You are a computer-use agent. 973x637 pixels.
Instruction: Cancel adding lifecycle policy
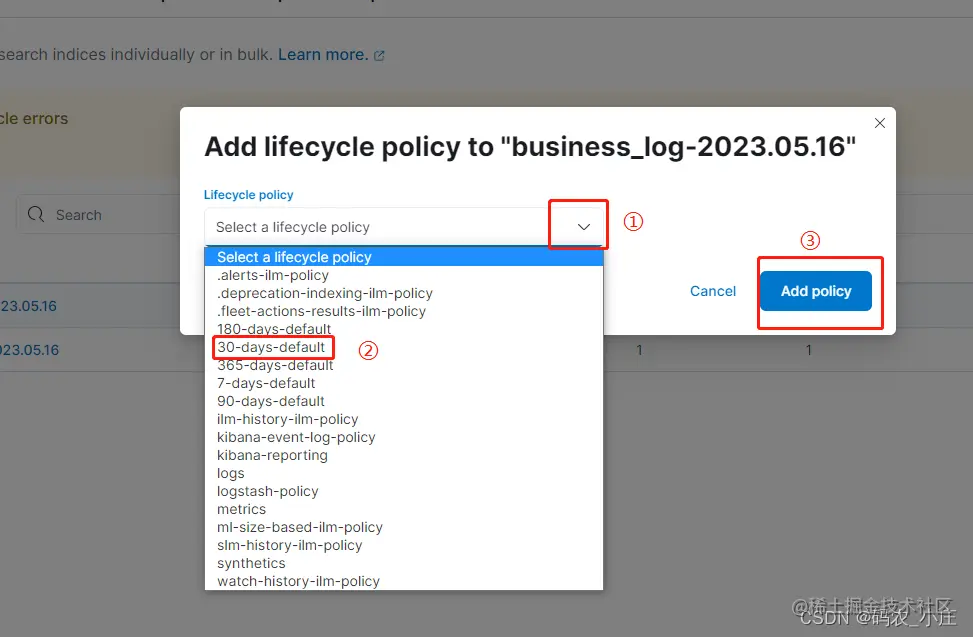coord(712,291)
